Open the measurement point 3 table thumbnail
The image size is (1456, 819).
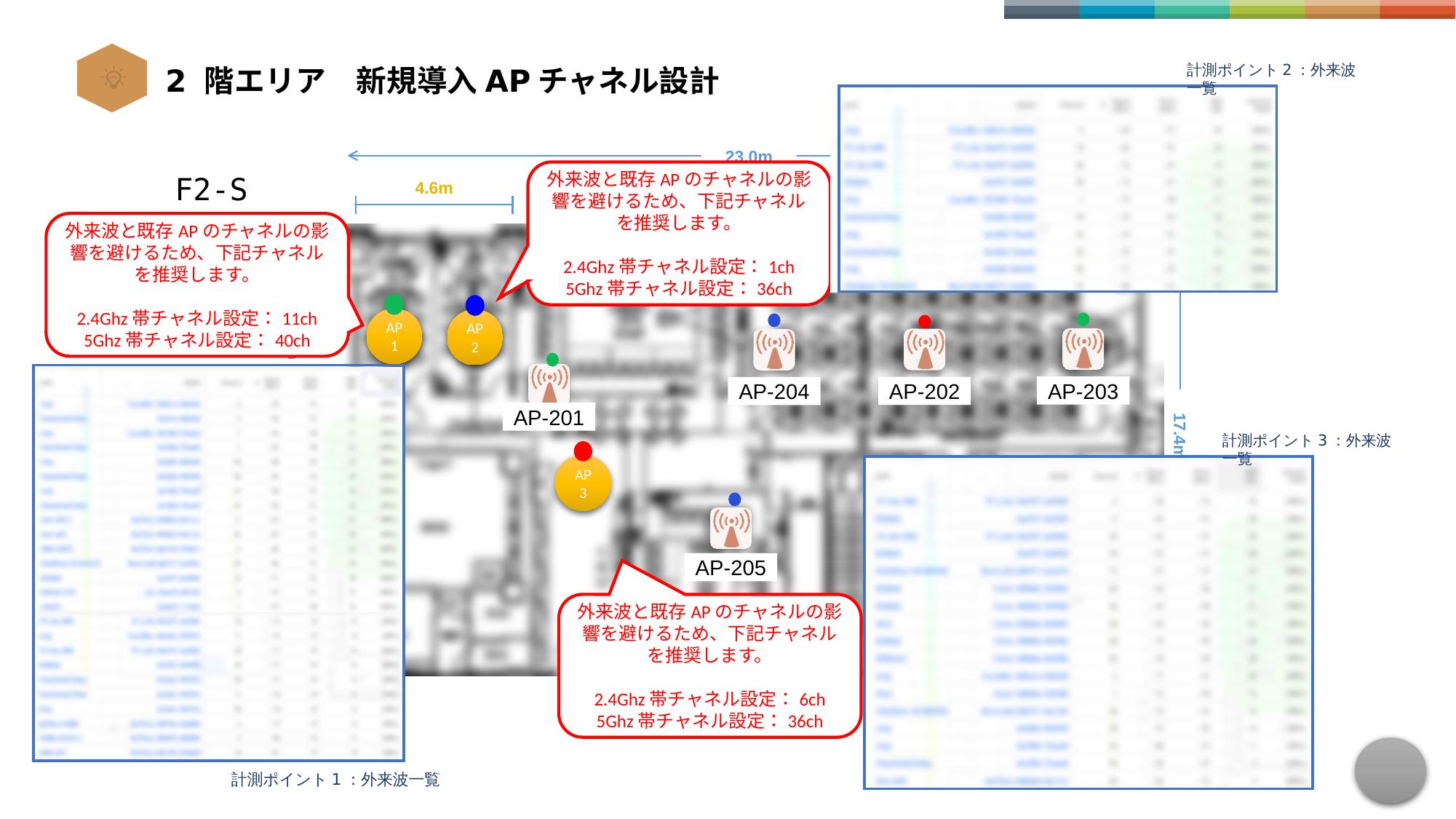point(1088,622)
